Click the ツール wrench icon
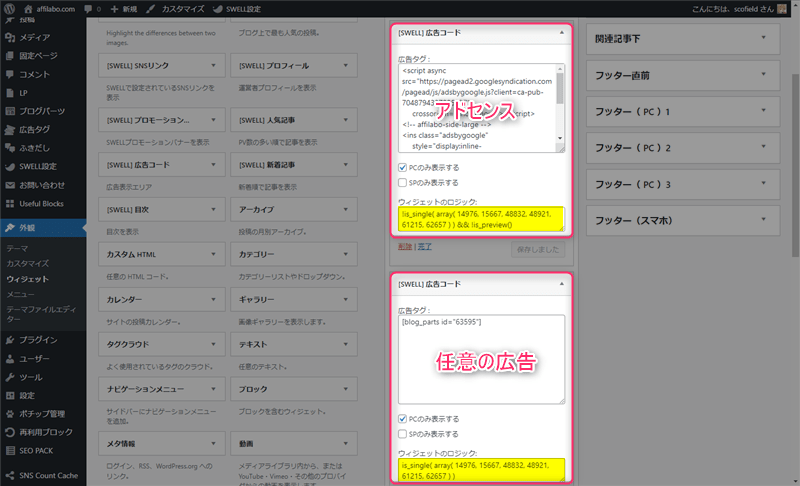Image resolution: width=800 pixels, height=486 pixels. 10,377
